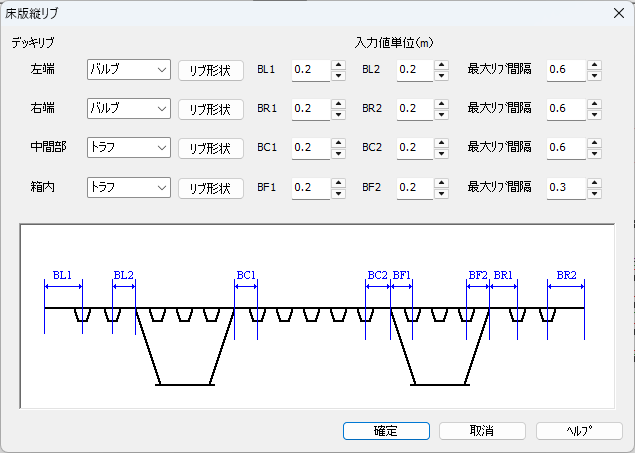Click the BL1 value field
This screenshot has height=453, width=635.
pyautogui.click(x=311, y=70)
